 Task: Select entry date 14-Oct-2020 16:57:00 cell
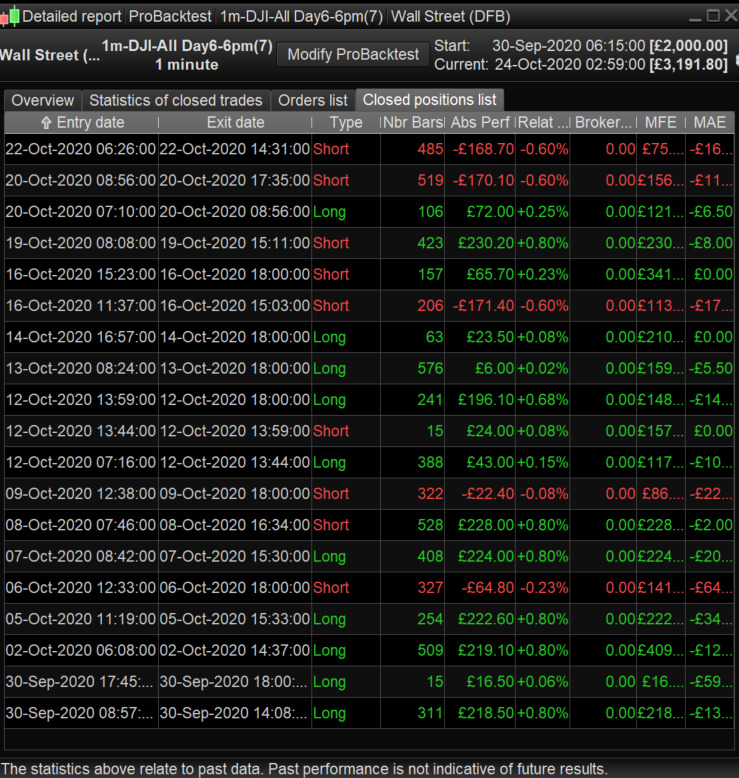coord(81,337)
